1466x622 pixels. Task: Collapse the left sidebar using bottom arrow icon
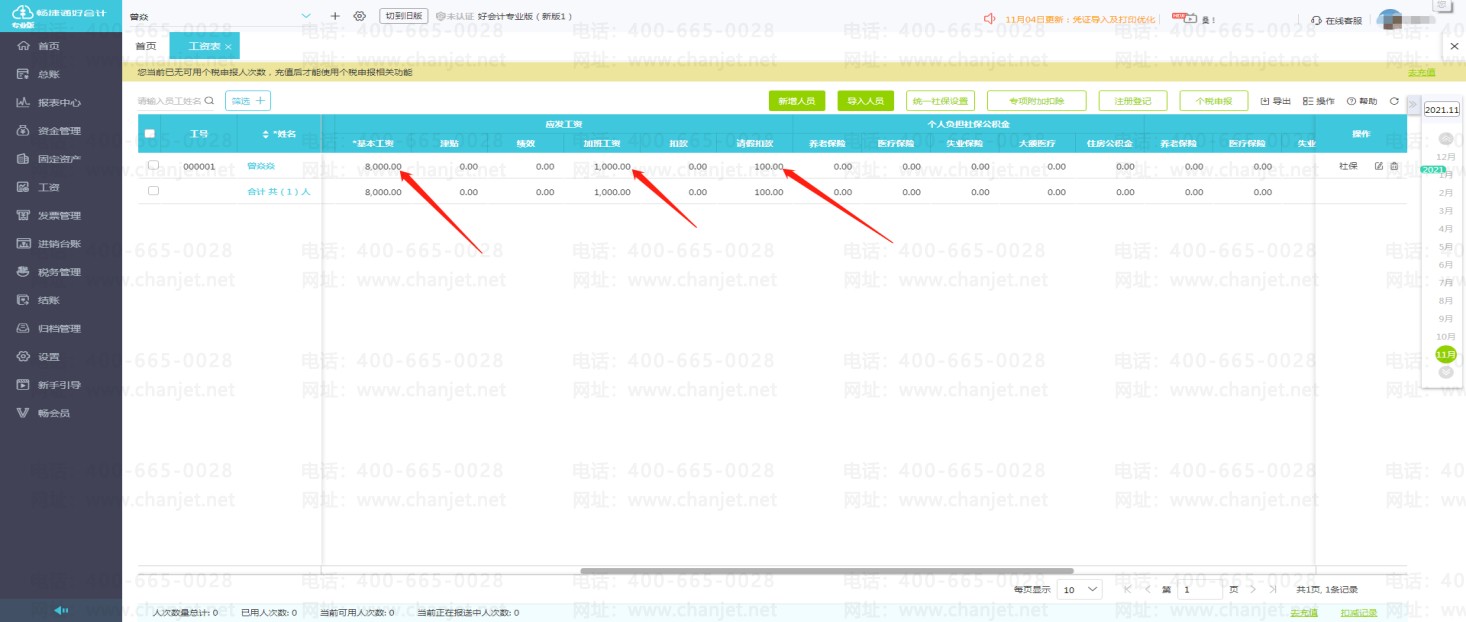[61, 610]
